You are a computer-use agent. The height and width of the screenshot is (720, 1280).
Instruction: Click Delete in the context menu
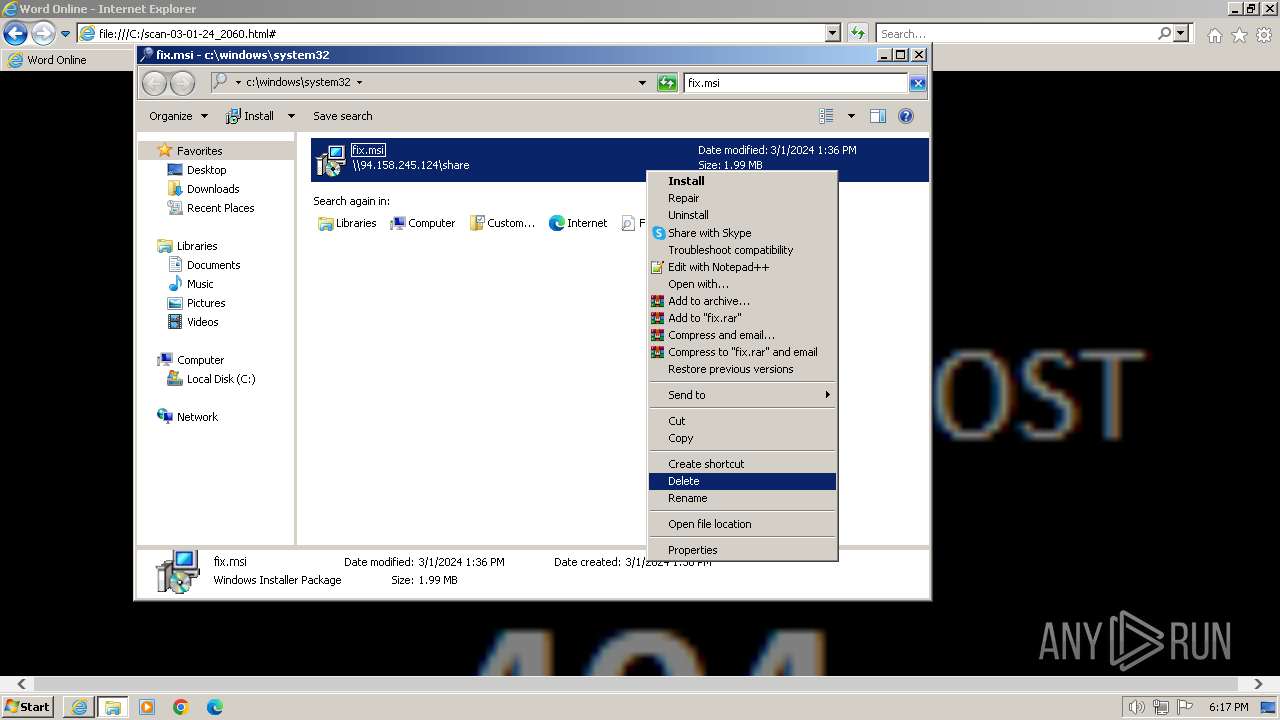(x=742, y=481)
